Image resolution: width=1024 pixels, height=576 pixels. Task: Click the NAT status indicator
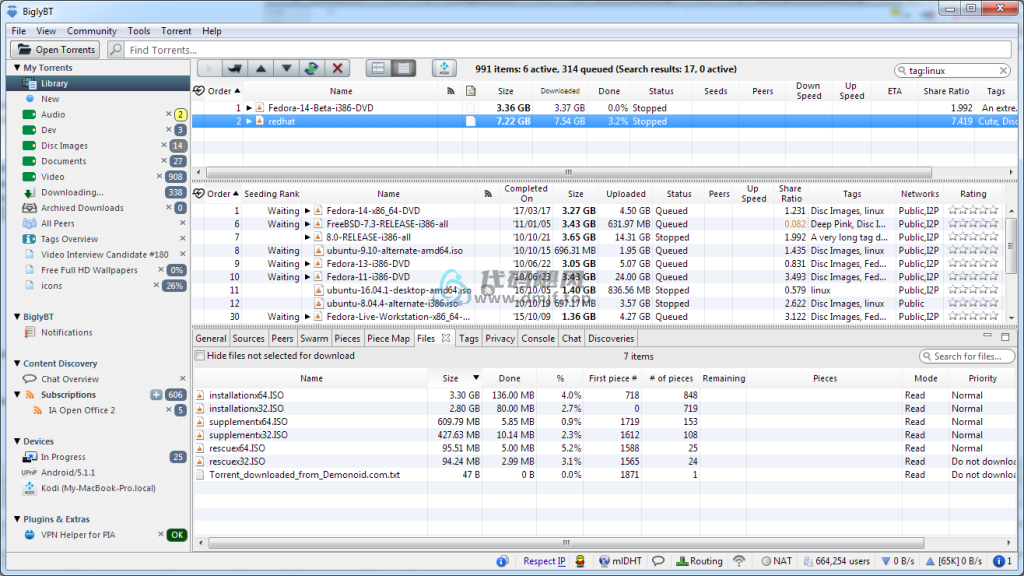pos(776,561)
